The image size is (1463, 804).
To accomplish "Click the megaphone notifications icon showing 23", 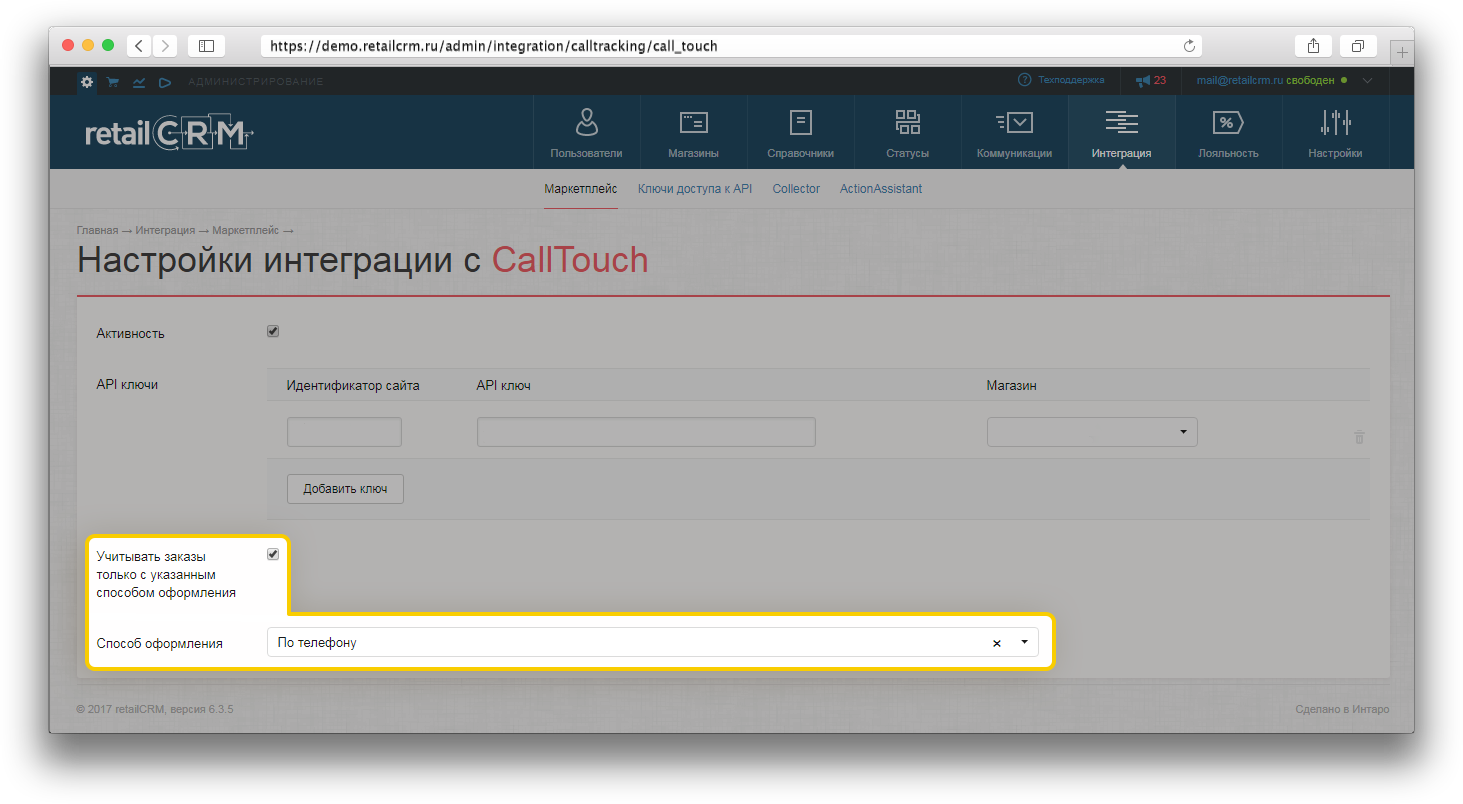I will [1145, 81].
